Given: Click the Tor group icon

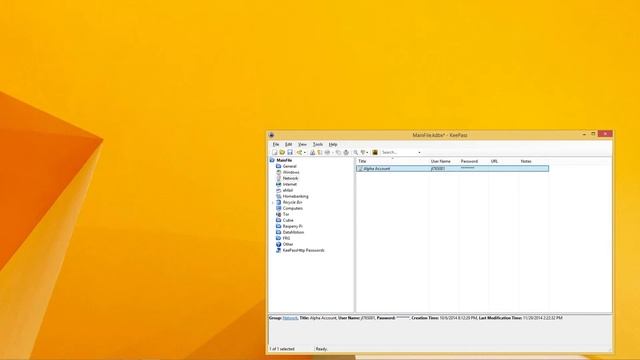Looking at the screenshot, I should (x=278, y=214).
